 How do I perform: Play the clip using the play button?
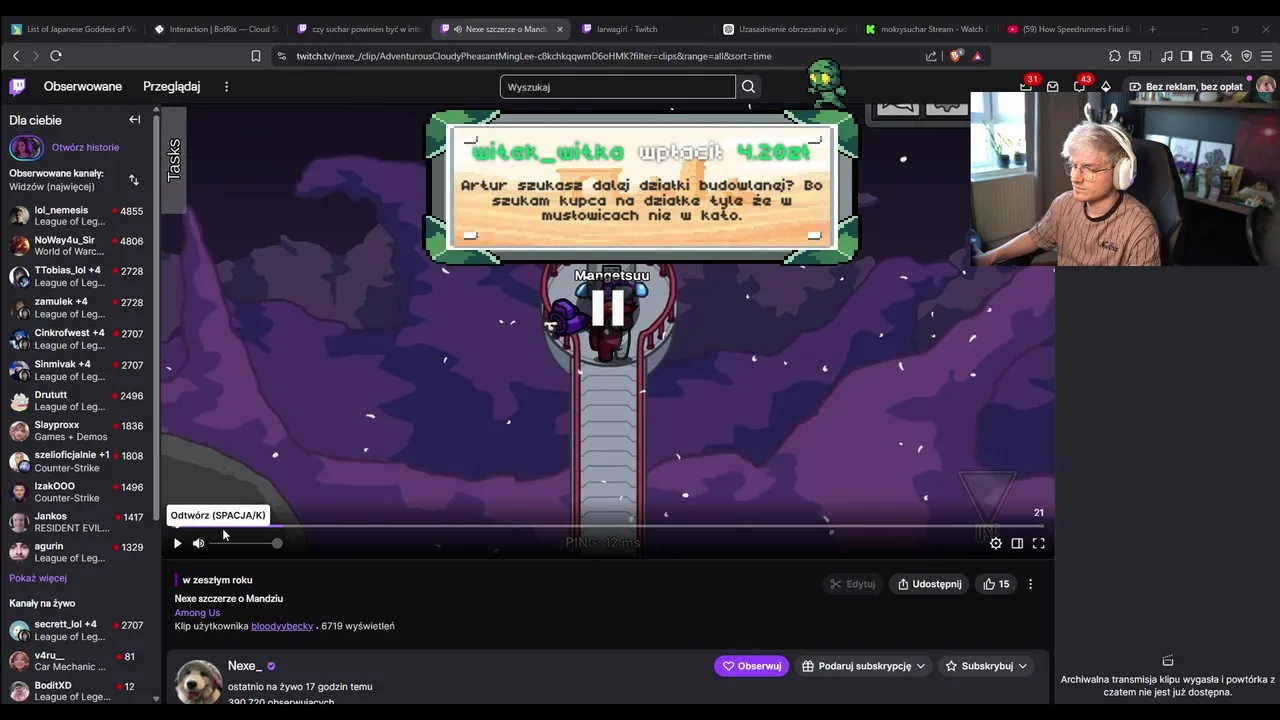[x=177, y=543]
